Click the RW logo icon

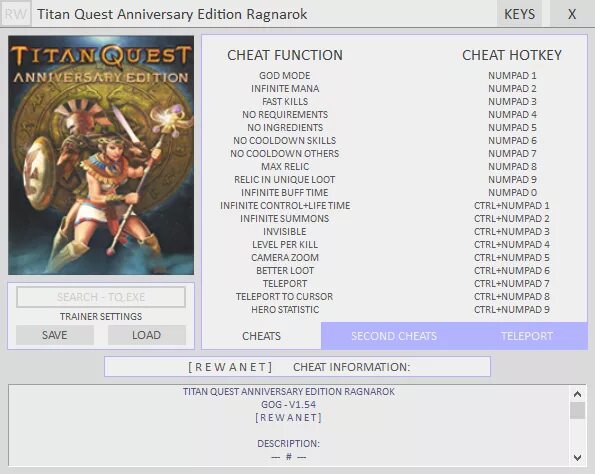pyautogui.click(x=16, y=14)
